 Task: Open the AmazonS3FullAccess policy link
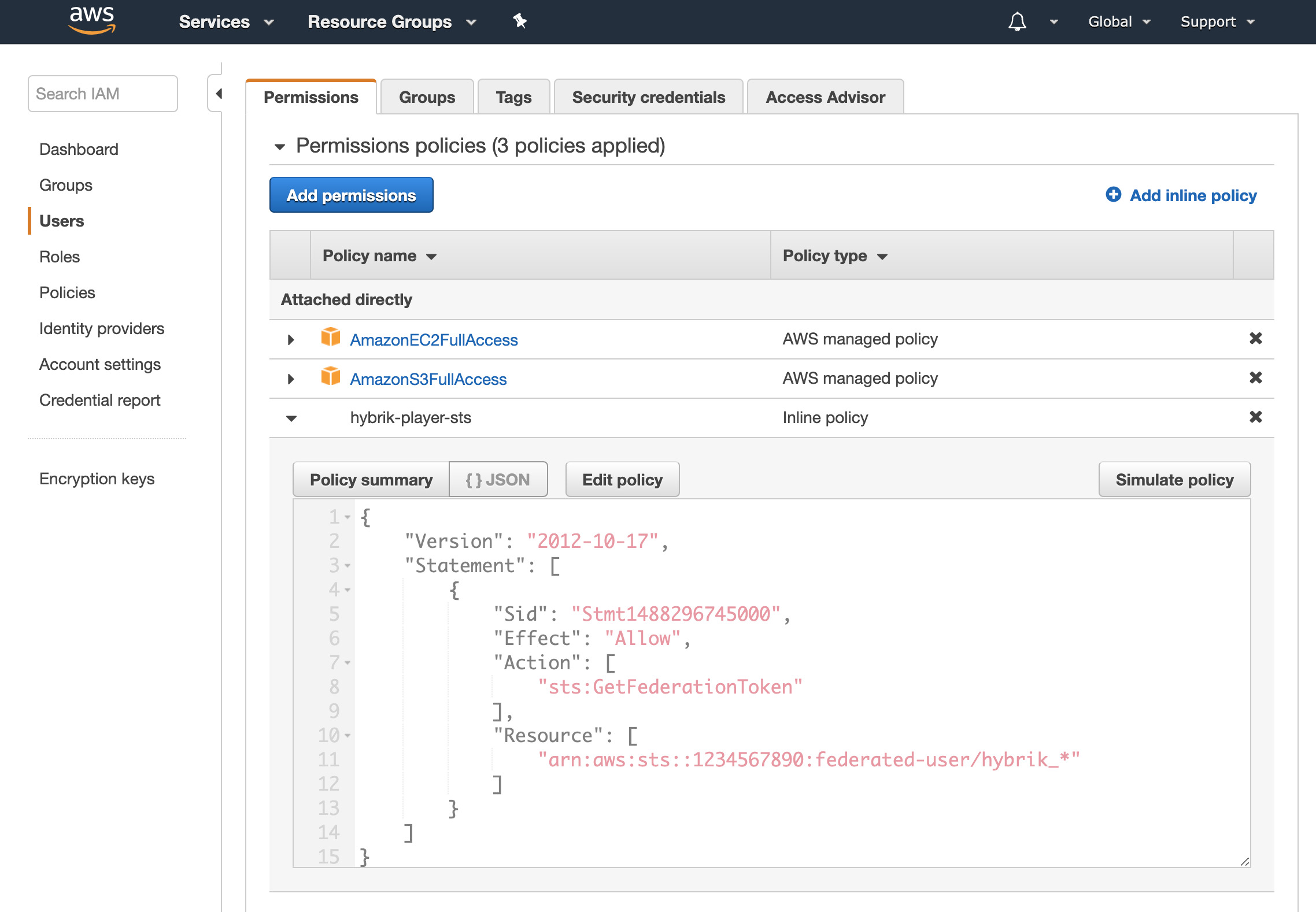click(428, 379)
